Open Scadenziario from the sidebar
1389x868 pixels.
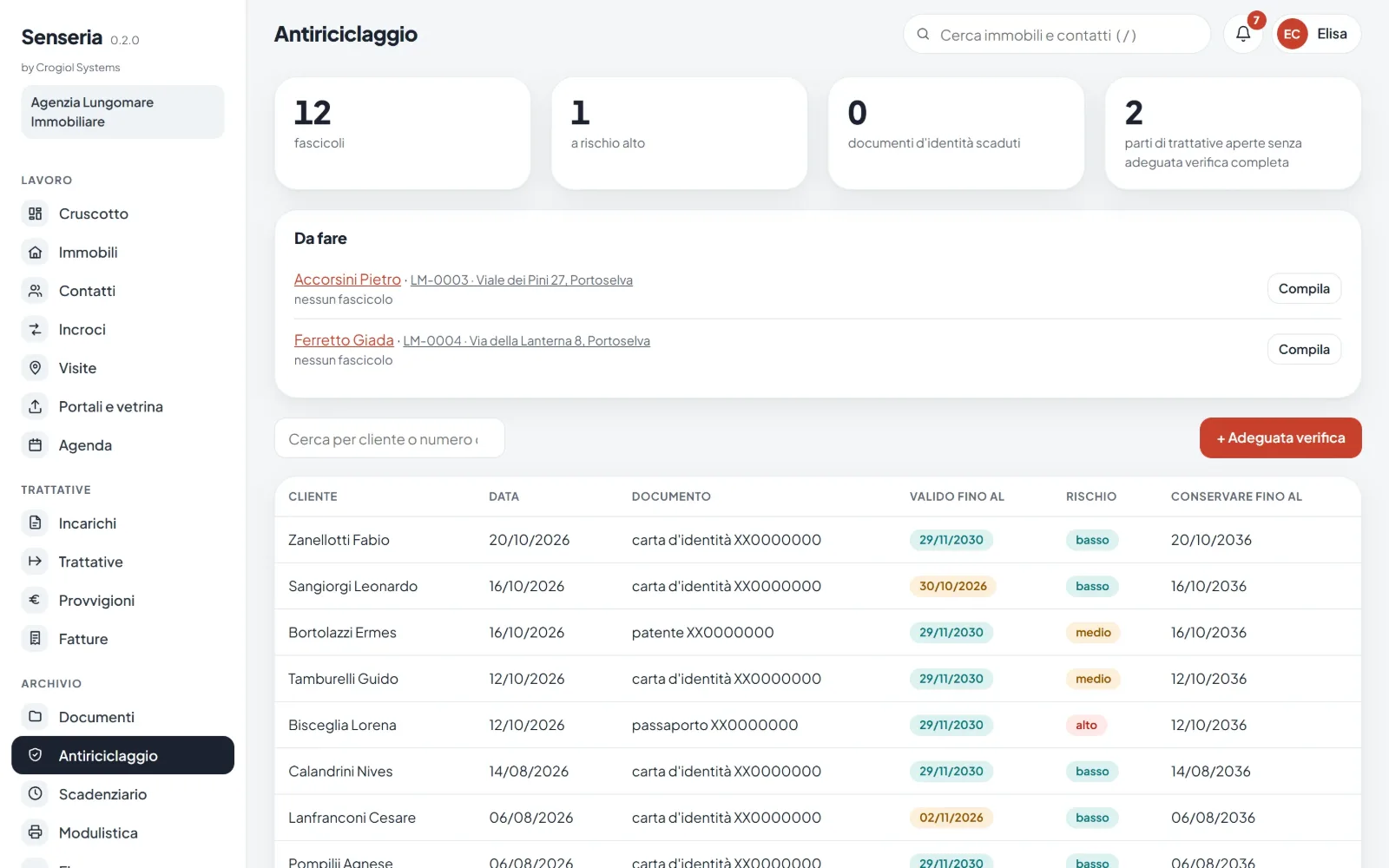(x=122, y=794)
